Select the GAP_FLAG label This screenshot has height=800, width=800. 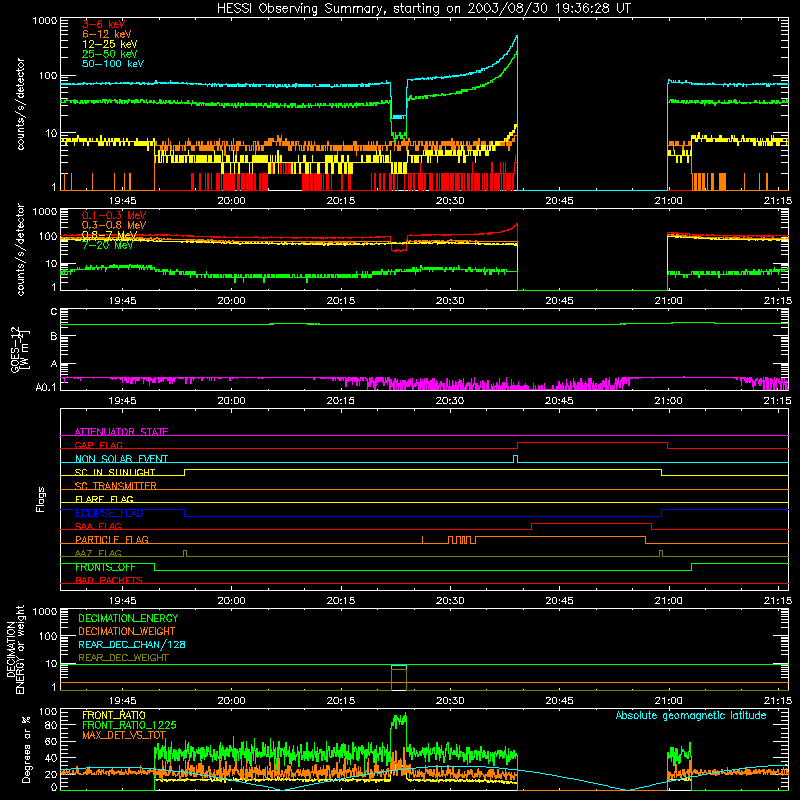[x=98, y=445]
